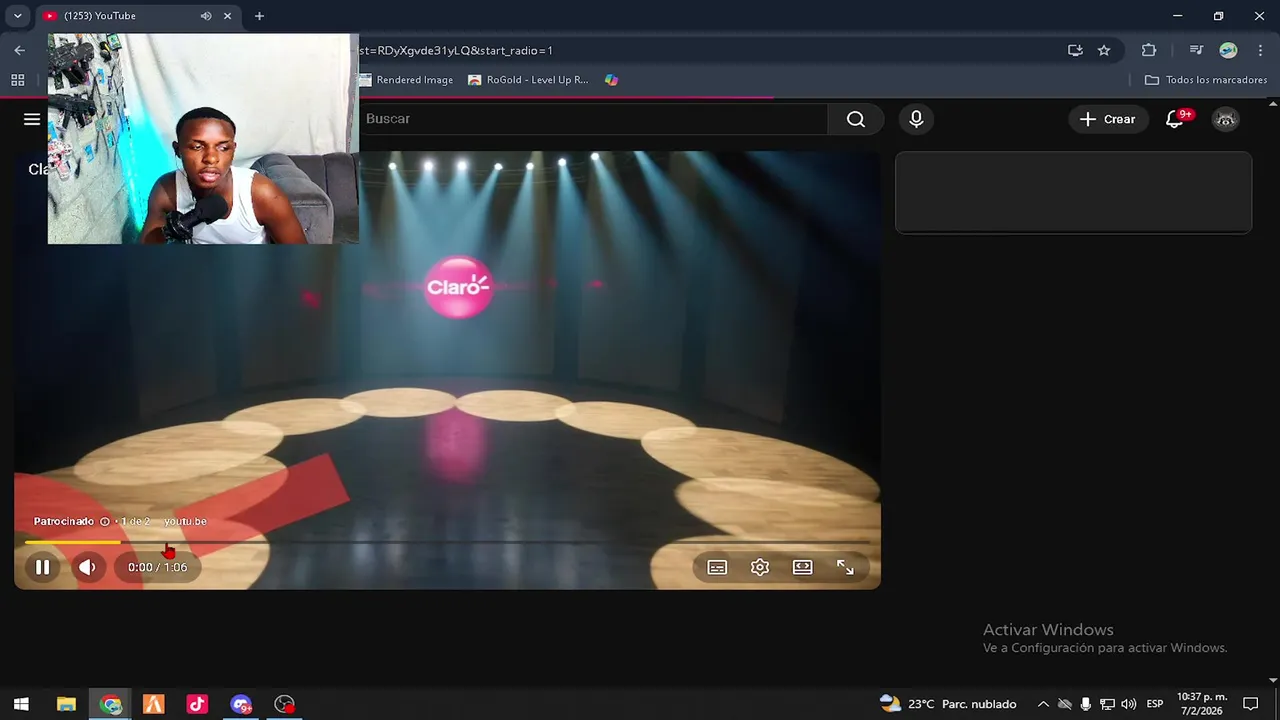Open the OBS Studio taskbar icon
1280x720 pixels.
coord(285,704)
